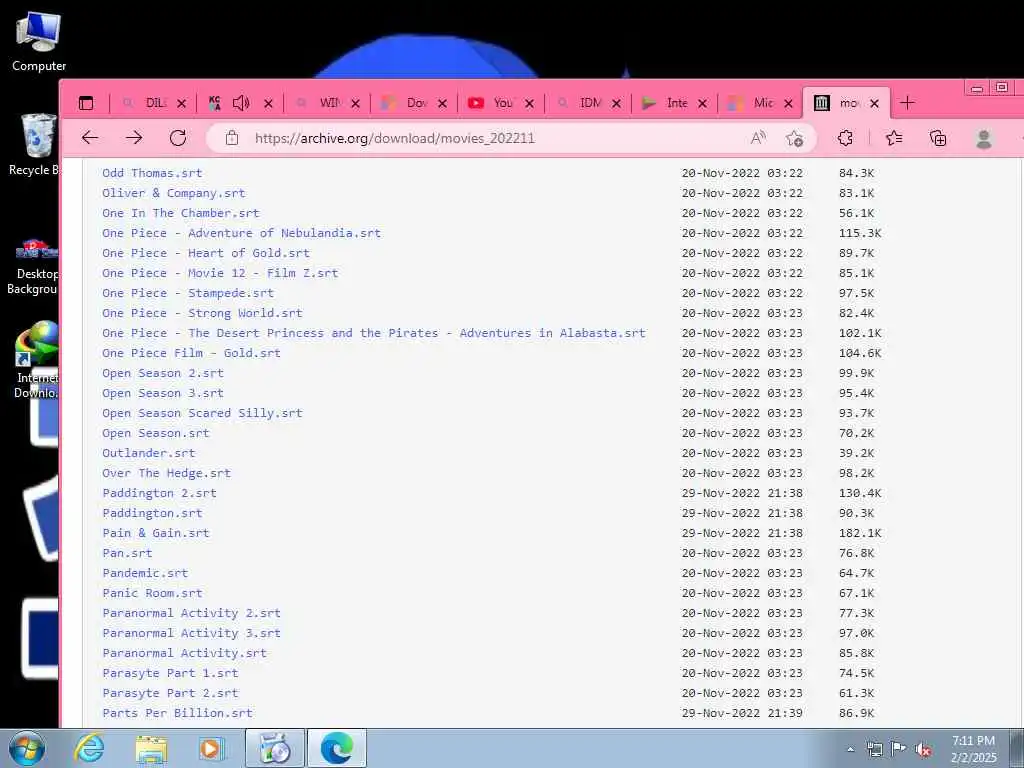Close the YouTube tab
Image resolution: width=1024 pixels, height=768 pixels.
click(530, 103)
